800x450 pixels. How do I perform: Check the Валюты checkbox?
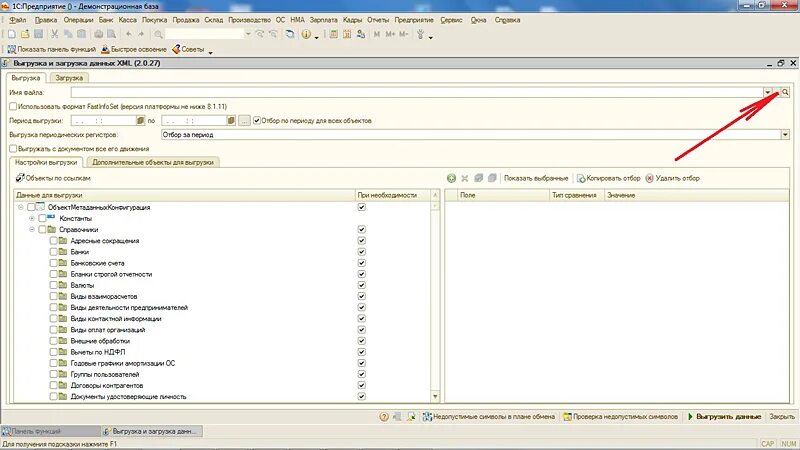(54, 285)
